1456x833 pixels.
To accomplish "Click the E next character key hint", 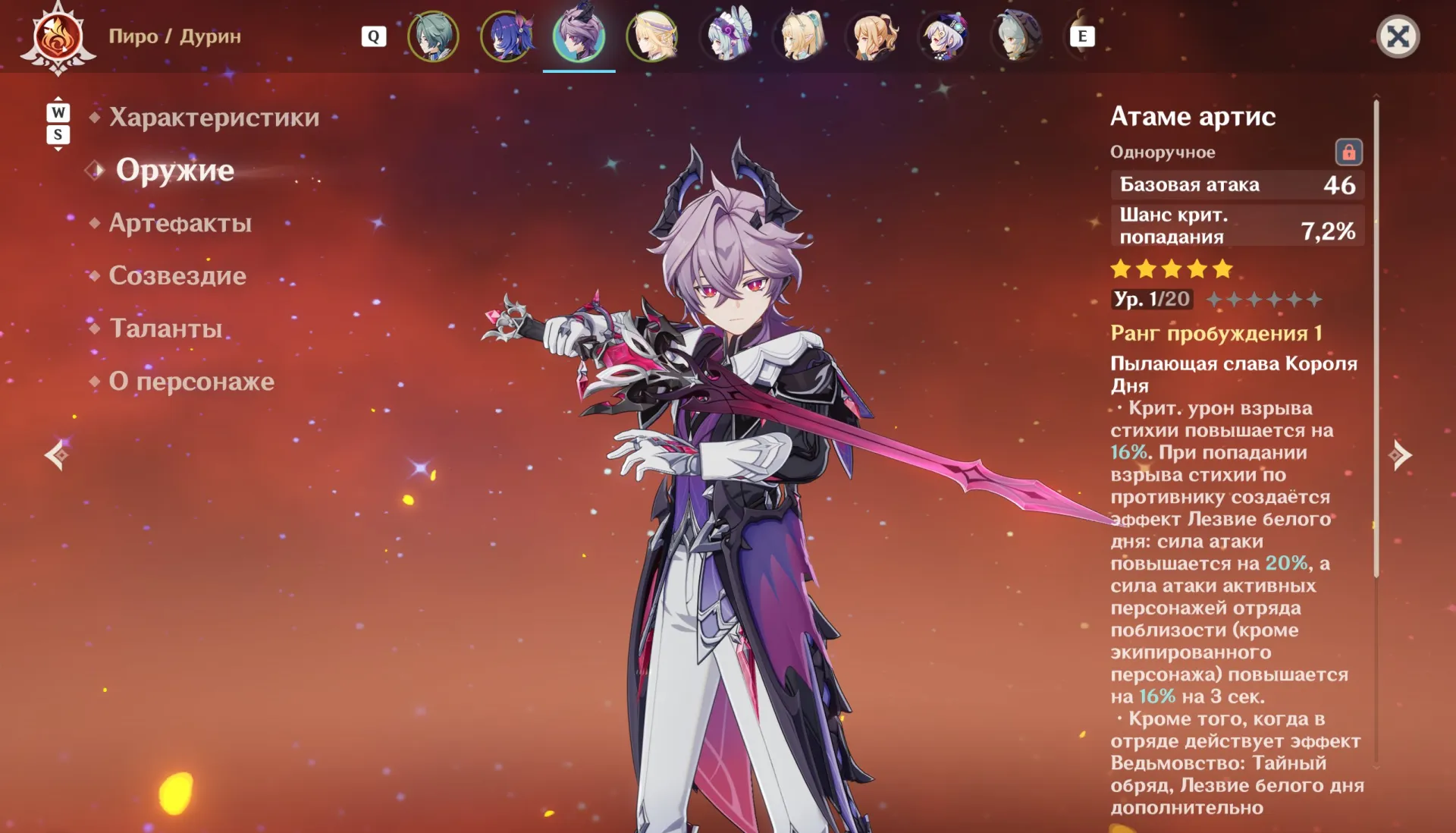I will [1082, 36].
